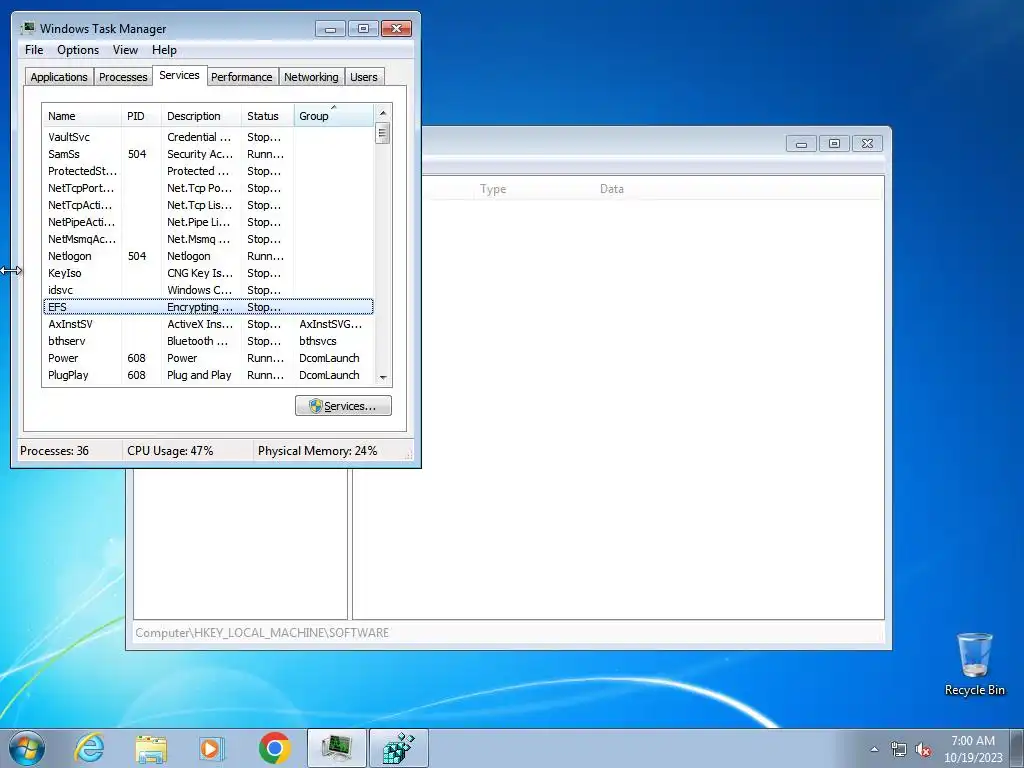Minimize the Registry Editor window
Viewport: 1024px width, 768px height.
[x=801, y=144]
